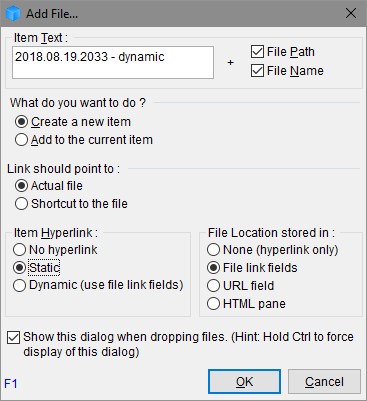Confirm with the OK button

tap(244, 382)
